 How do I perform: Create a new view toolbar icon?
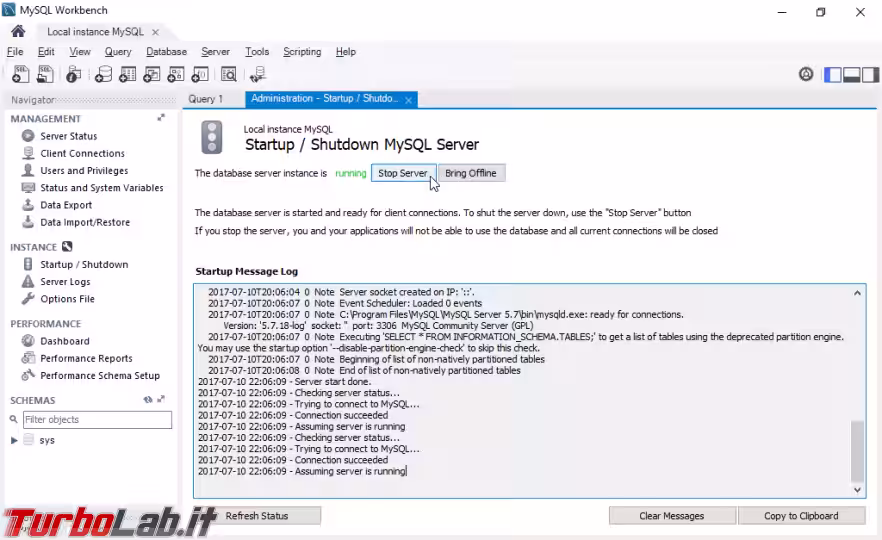click(x=152, y=74)
